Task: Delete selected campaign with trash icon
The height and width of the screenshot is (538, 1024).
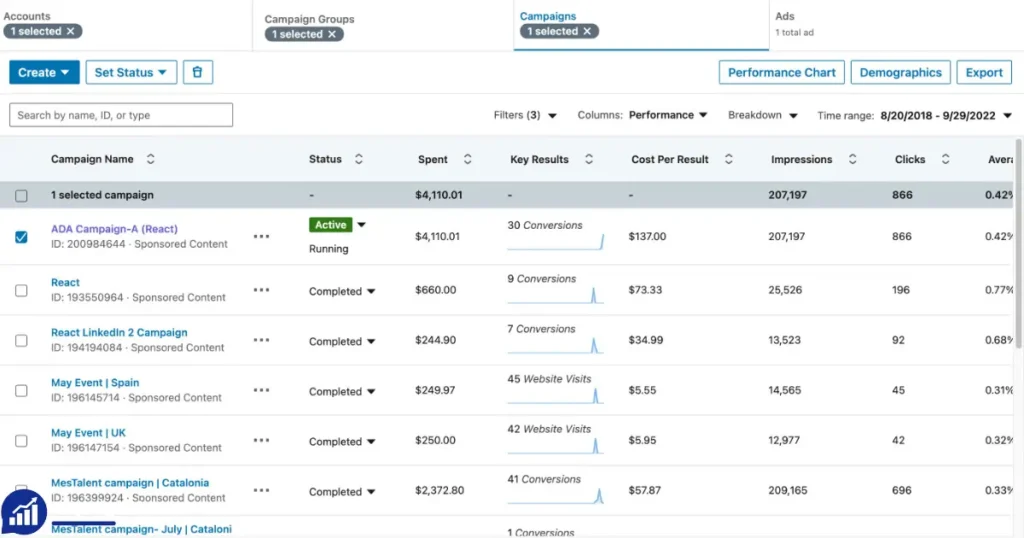Action: [197, 72]
